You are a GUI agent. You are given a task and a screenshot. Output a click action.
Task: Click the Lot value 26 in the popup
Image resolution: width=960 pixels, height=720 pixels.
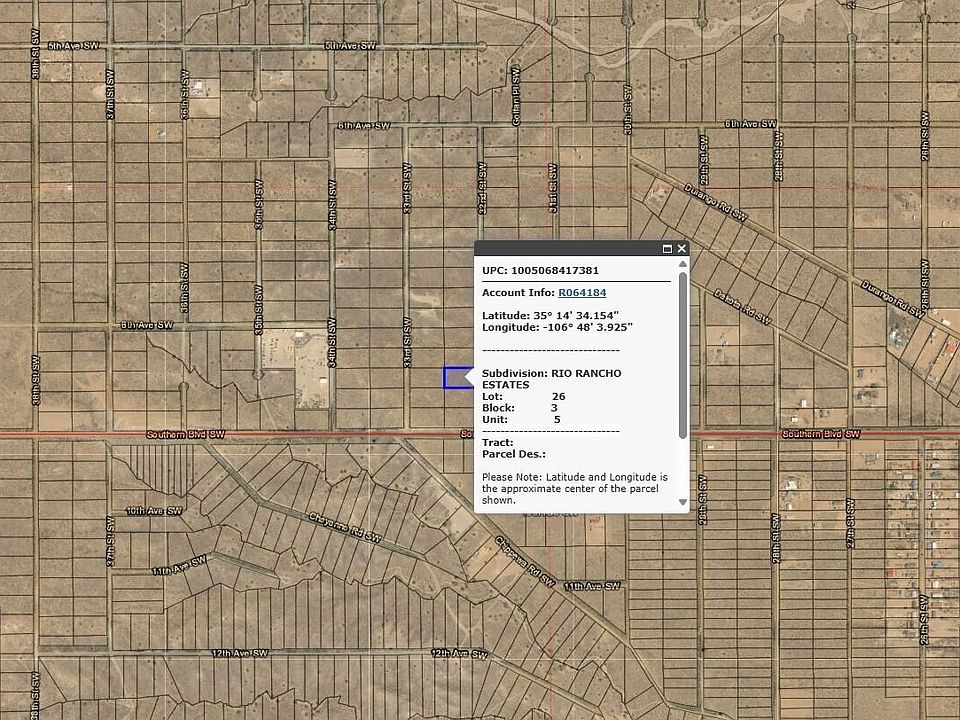pyautogui.click(x=561, y=396)
